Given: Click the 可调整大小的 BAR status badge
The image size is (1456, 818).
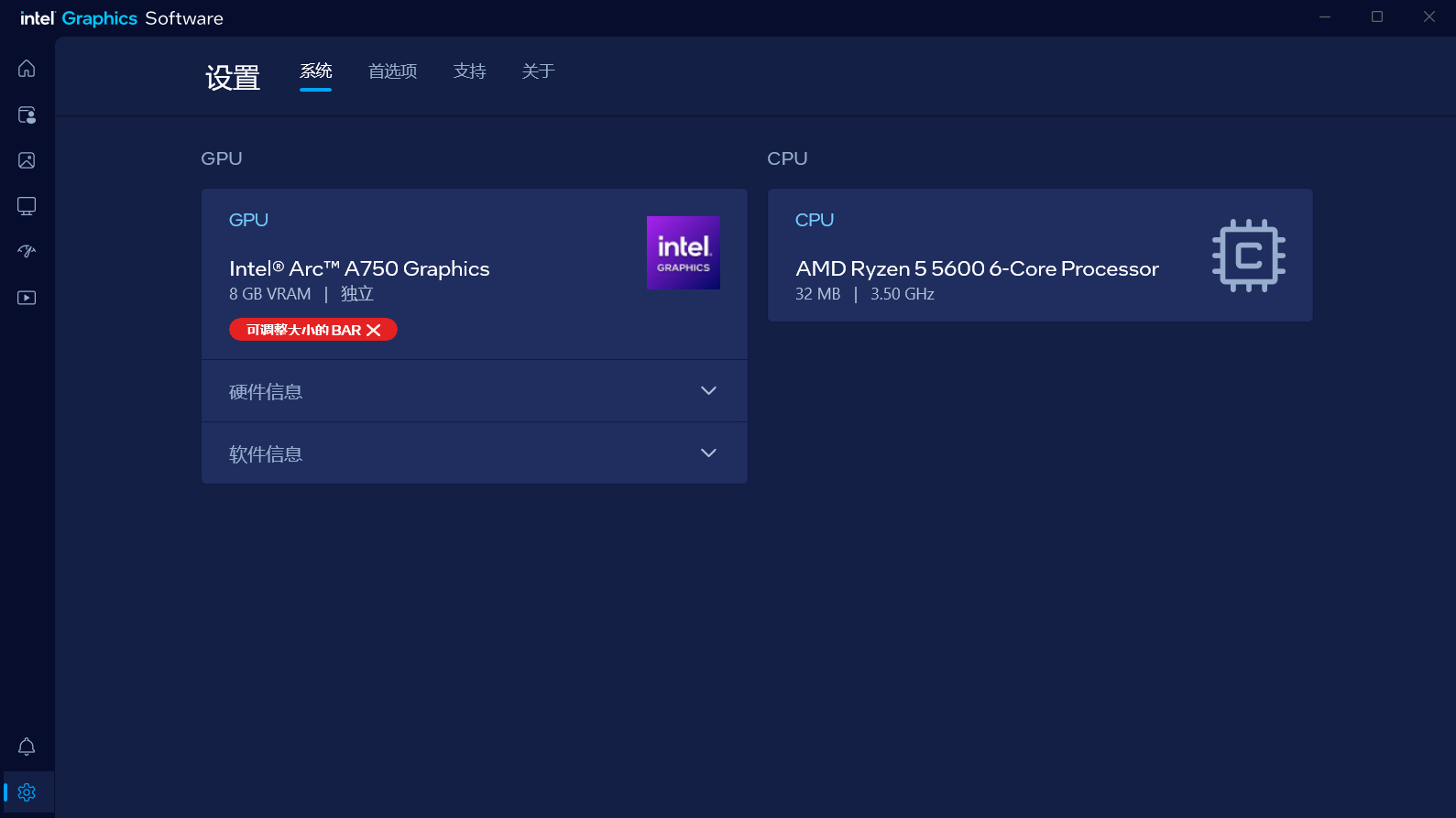Looking at the screenshot, I should [x=313, y=330].
